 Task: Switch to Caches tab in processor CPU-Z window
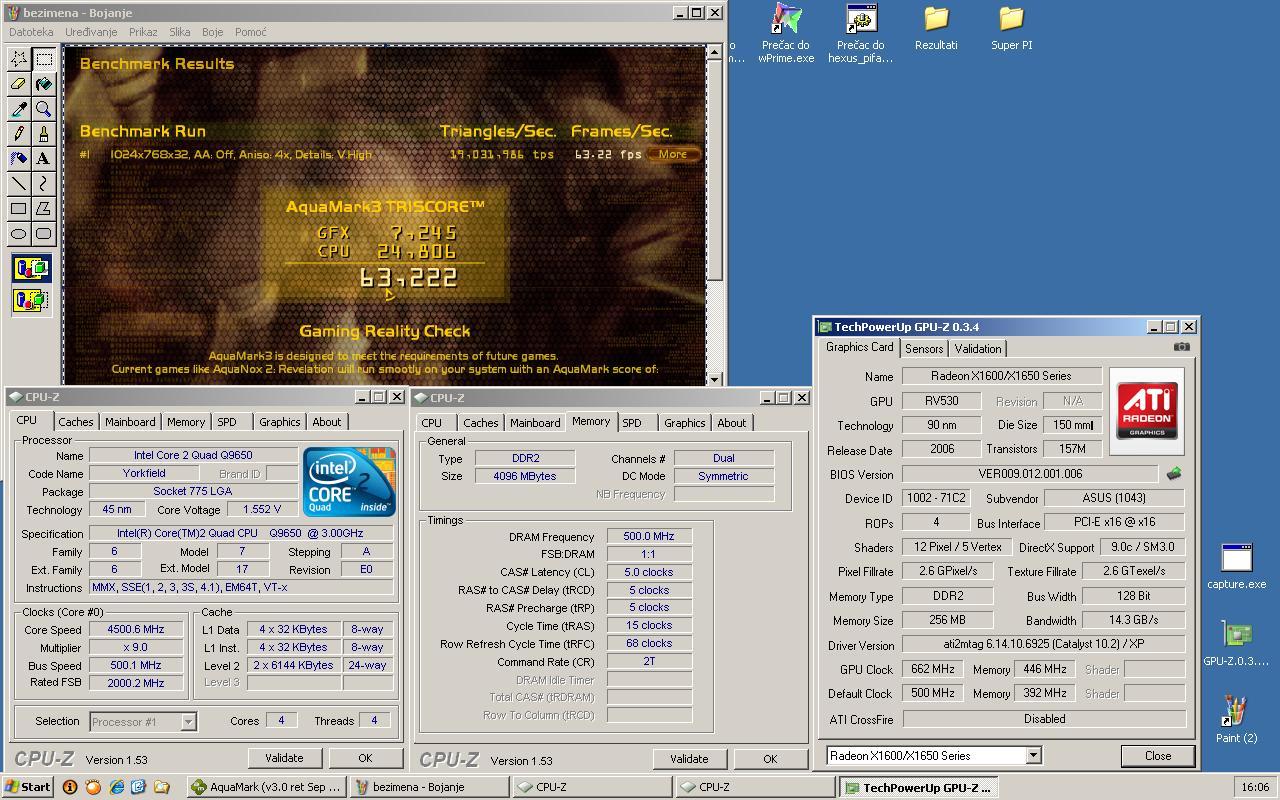pyautogui.click(x=75, y=423)
